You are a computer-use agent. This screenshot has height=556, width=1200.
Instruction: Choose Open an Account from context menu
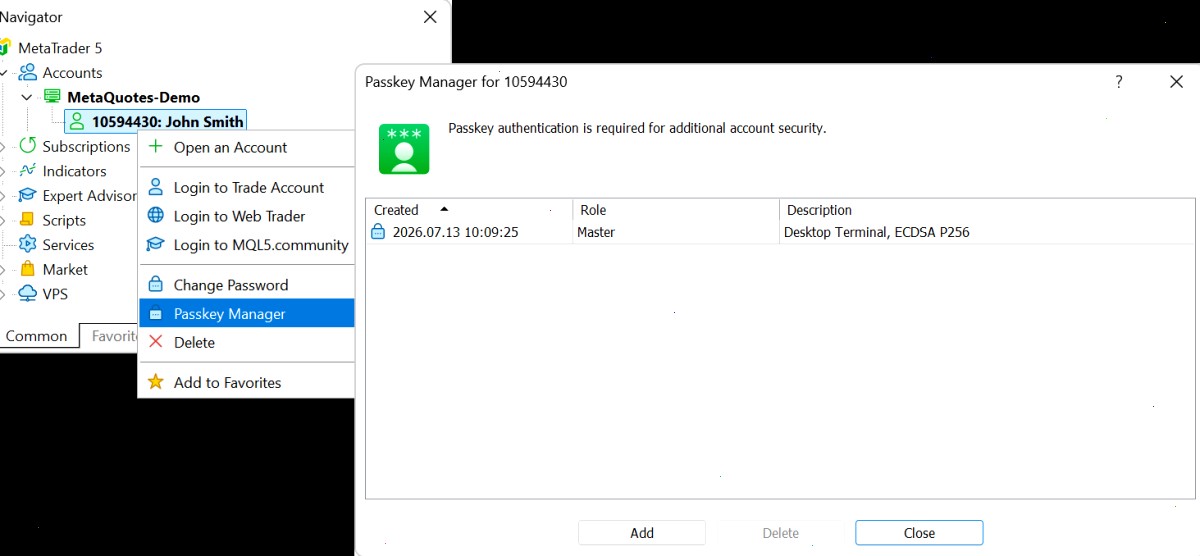pyautogui.click(x=247, y=147)
